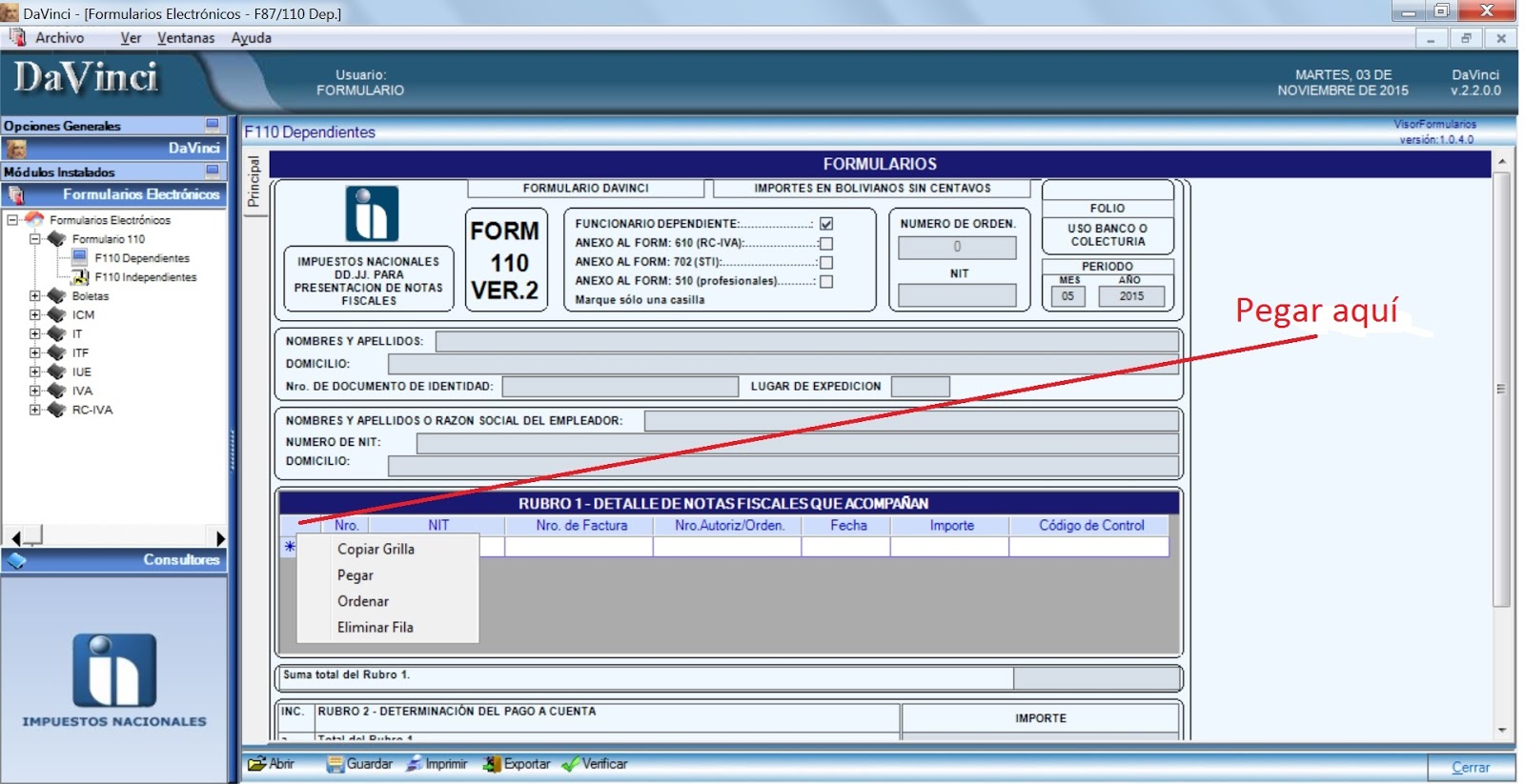Collapse the Formularios Electrónicos tree node
Screen dimensions: 1525x784
pyautogui.click(x=12, y=219)
